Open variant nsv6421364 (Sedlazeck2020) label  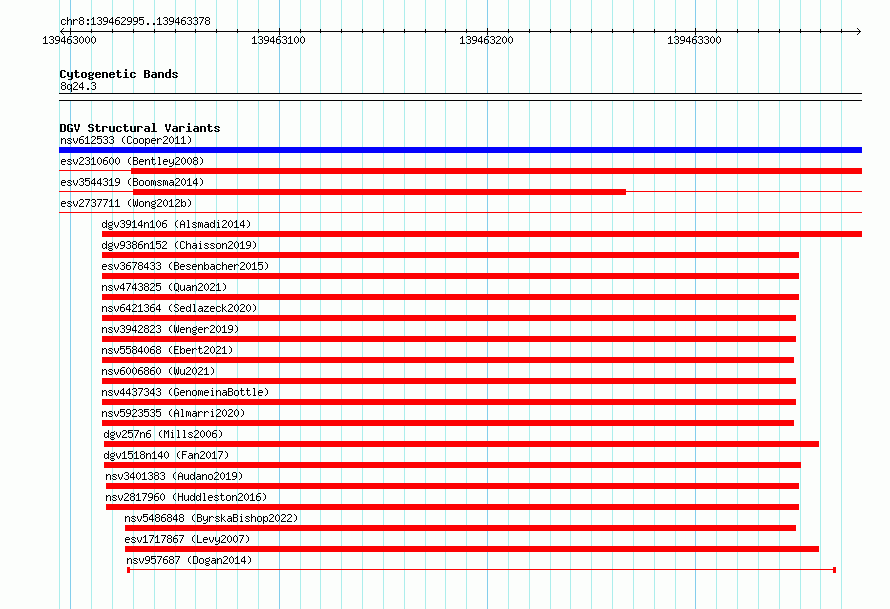(179, 308)
